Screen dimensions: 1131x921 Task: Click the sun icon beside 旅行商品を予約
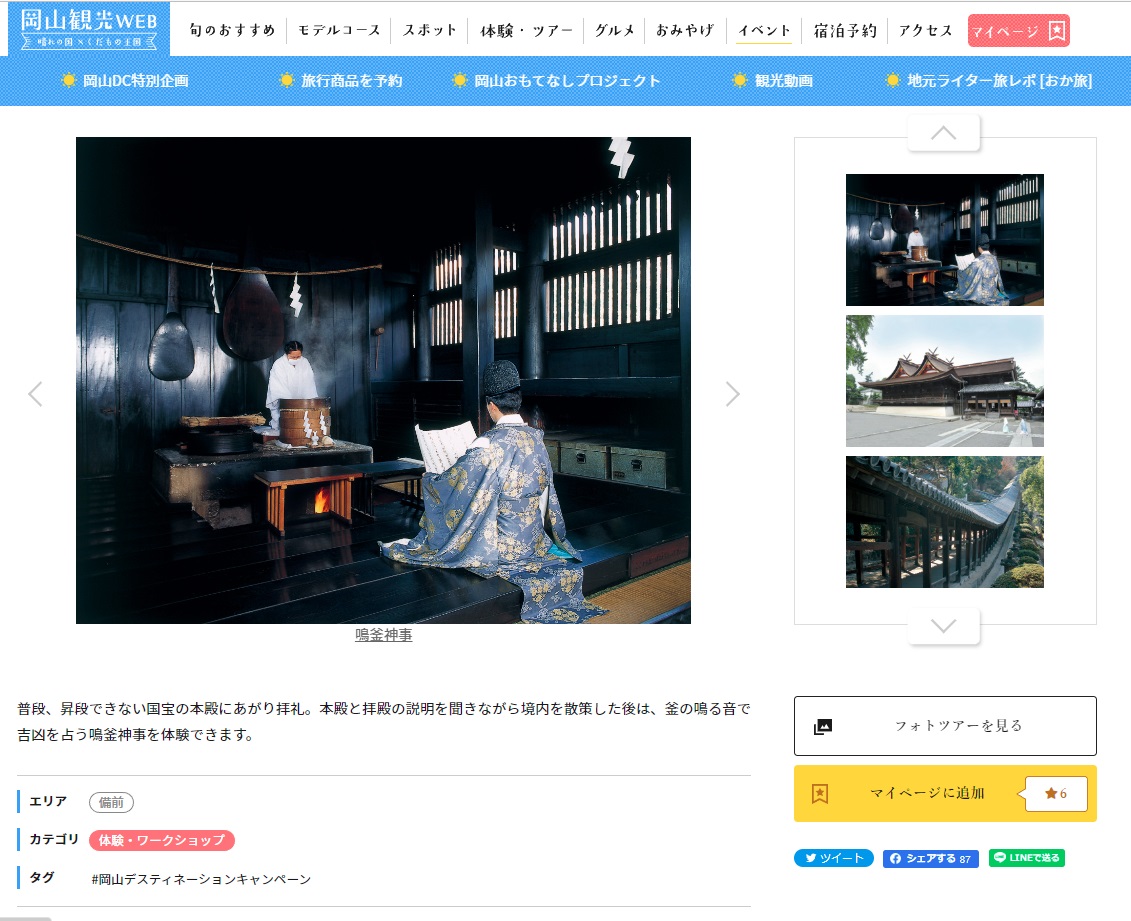pyautogui.click(x=286, y=80)
